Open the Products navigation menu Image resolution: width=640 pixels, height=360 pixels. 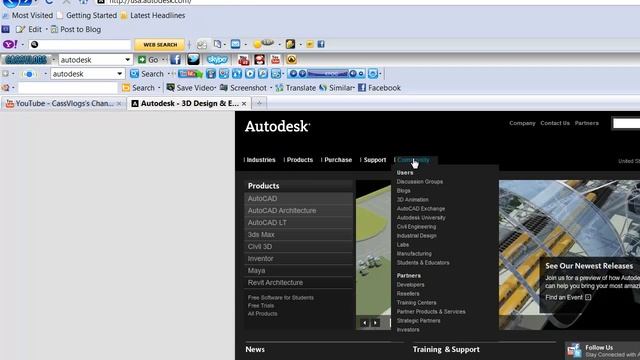[300, 160]
